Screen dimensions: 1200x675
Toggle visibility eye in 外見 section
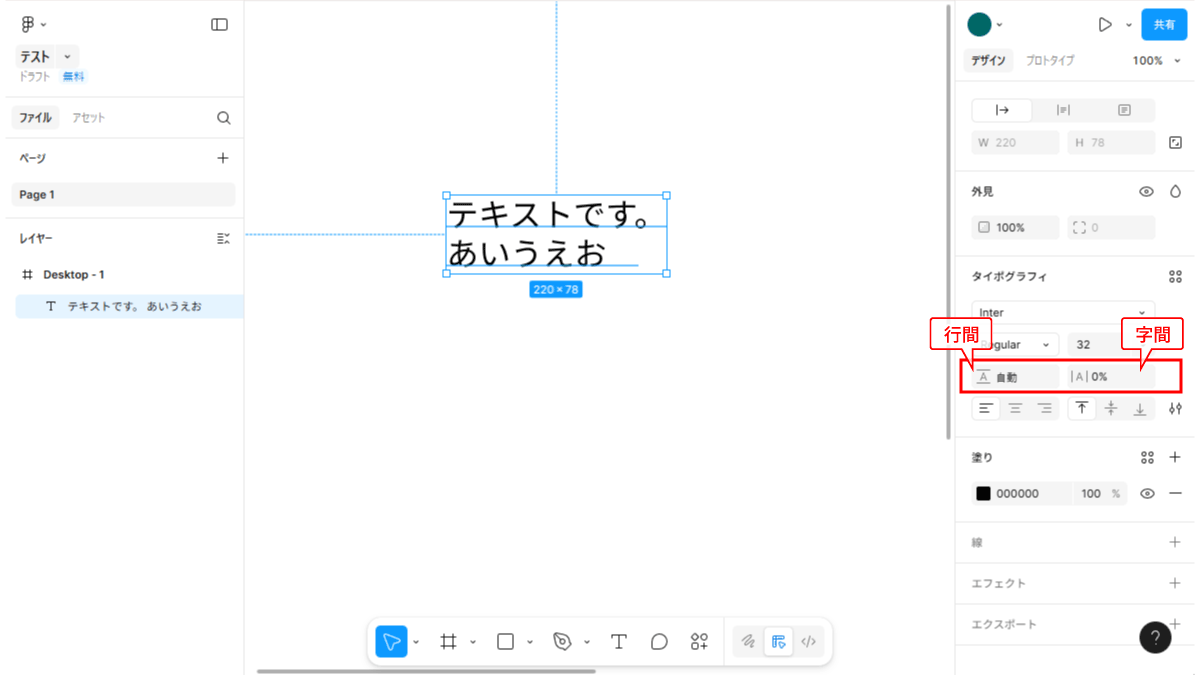pyautogui.click(x=1146, y=192)
